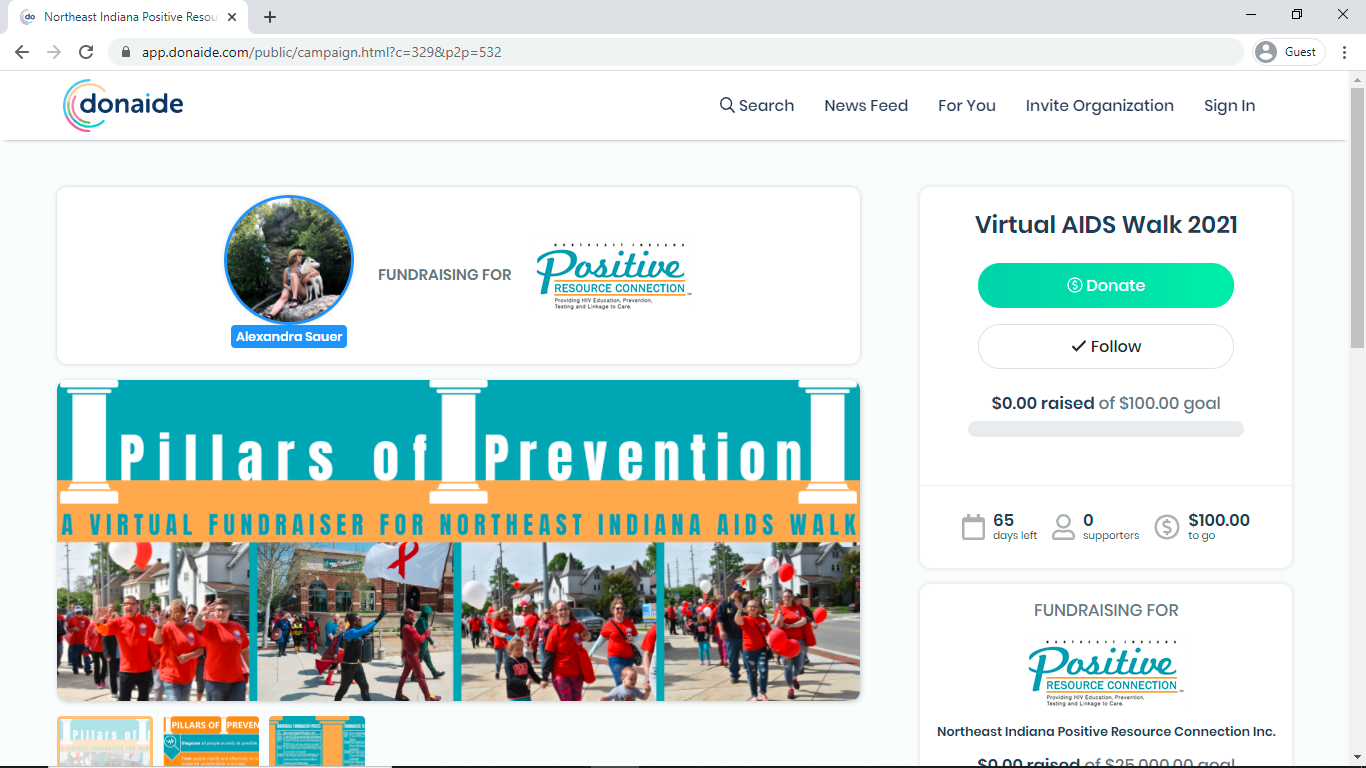Open a new browser tab

tap(270, 17)
